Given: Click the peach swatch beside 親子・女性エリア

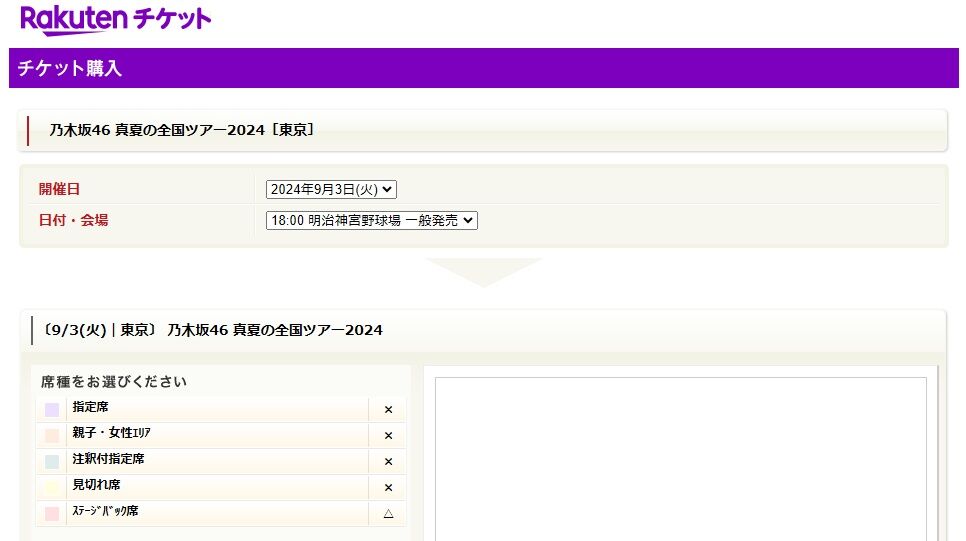Looking at the screenshot, I should pyautogui.click(x=52, y=436).
